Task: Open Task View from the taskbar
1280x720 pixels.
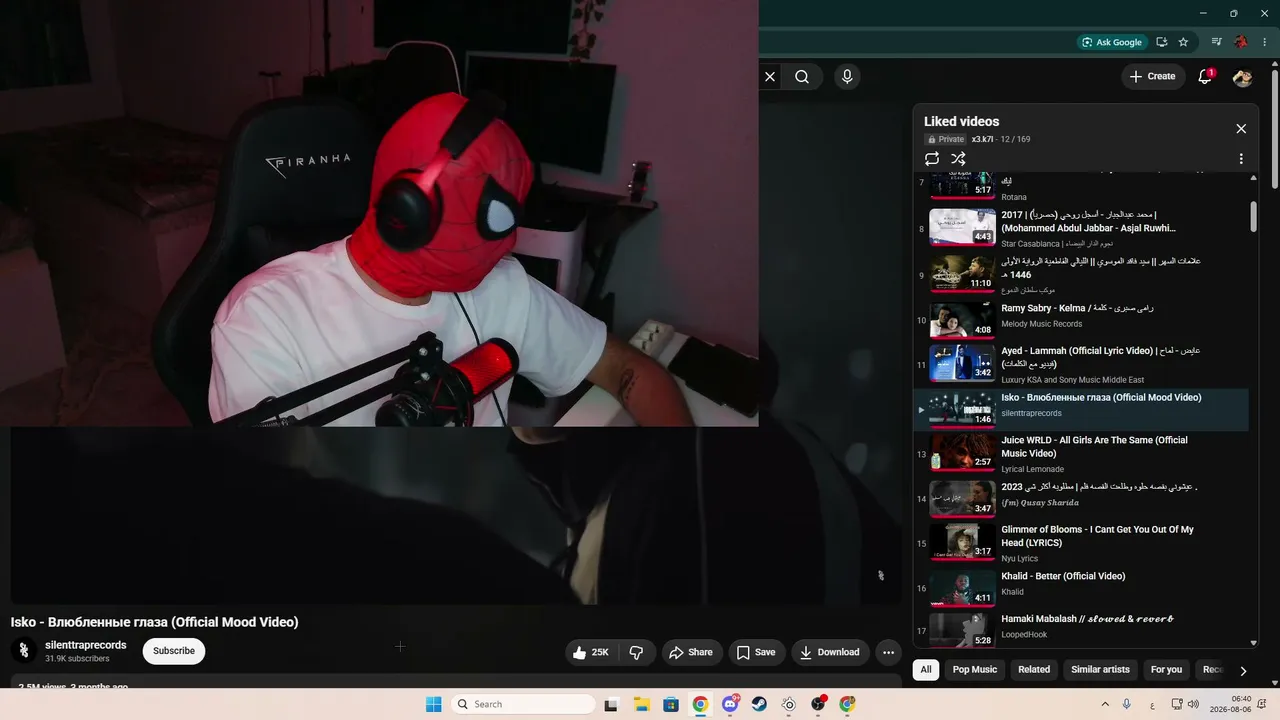Action: coord(611,704)
